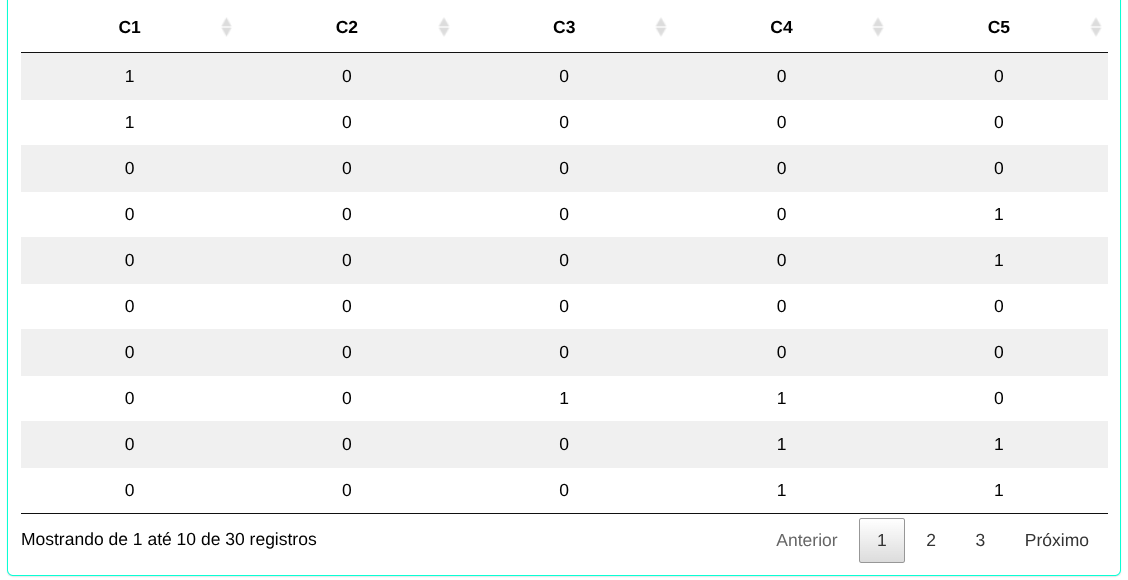Screen dimensions: 1128x580
Task: Click the sort arrows beside C2
Action: pos(443,27)
